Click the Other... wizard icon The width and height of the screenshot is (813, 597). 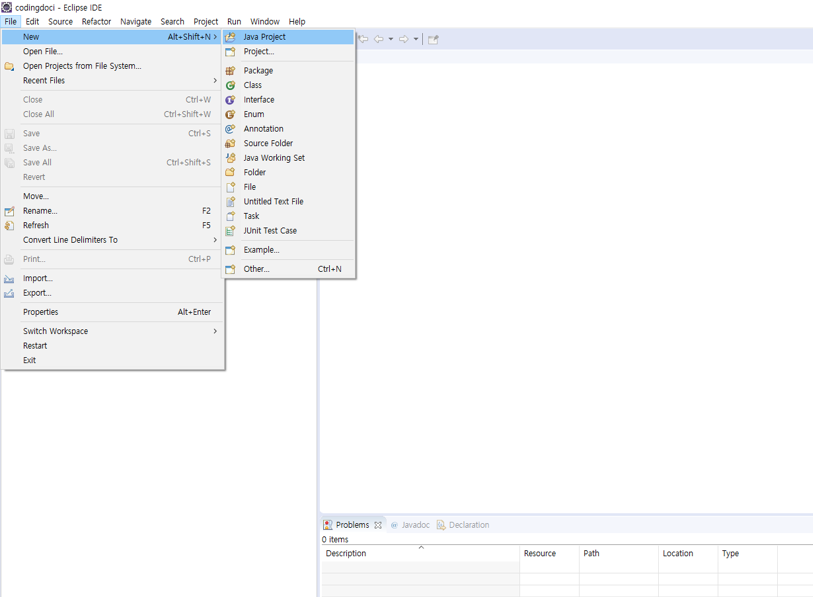point(230,269)
